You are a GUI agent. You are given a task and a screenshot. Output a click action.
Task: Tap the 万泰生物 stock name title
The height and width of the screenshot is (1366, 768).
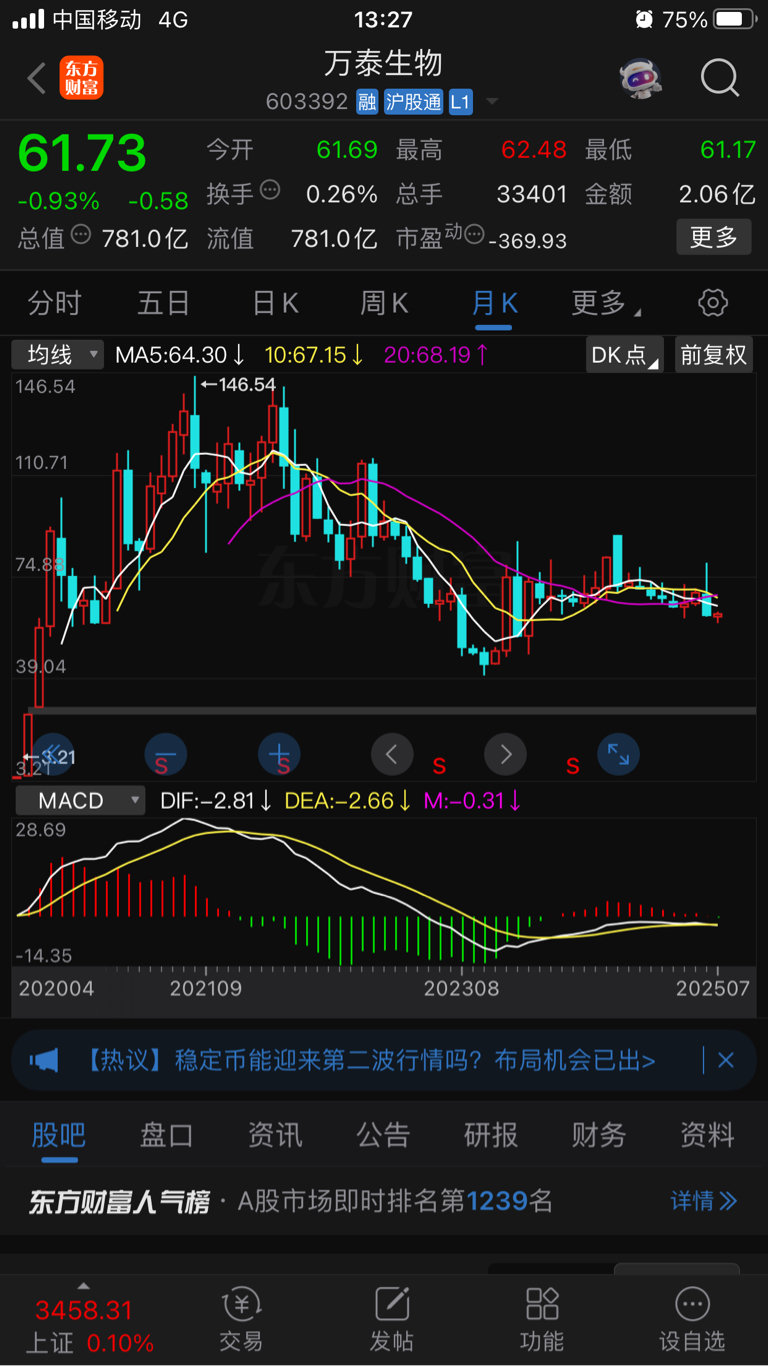click(383, 64)
